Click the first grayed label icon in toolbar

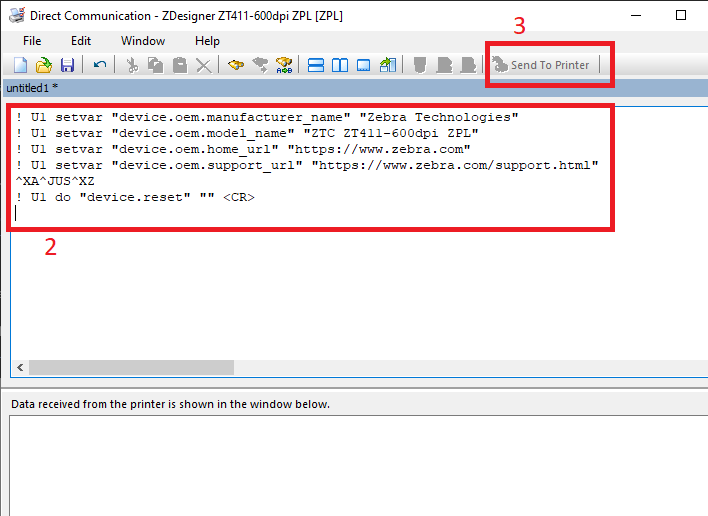pyautogui.click(x=420, y=65)
